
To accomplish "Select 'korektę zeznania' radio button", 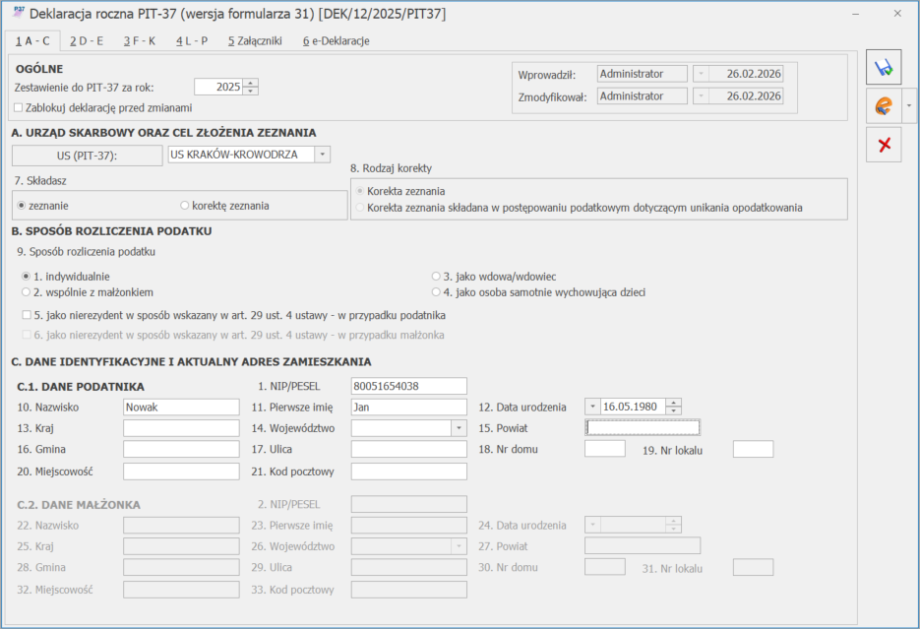I will point(185,205).
